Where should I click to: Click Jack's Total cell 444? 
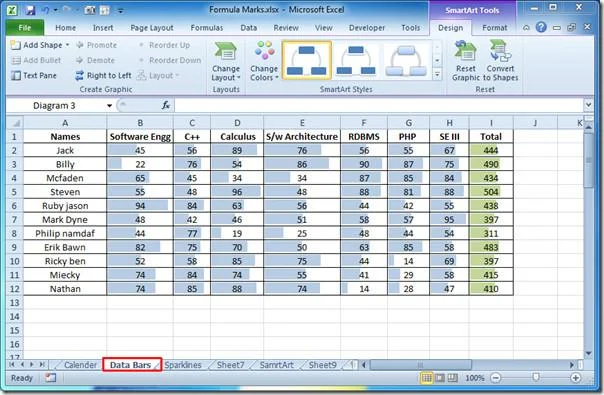(491, 150)
